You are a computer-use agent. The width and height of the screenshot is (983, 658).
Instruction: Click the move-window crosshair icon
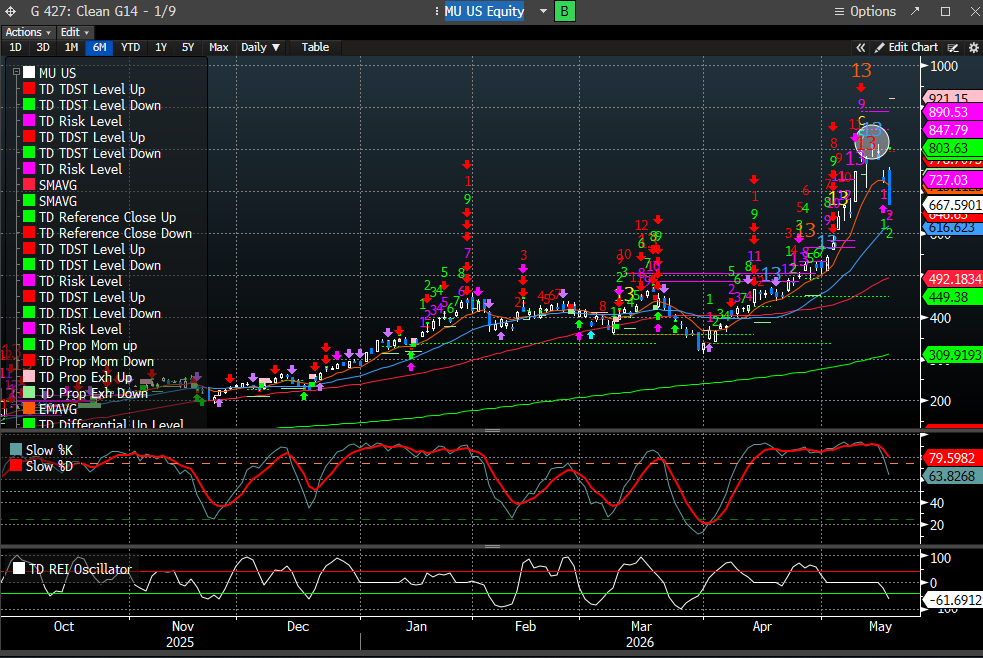[x=11, y=11]
